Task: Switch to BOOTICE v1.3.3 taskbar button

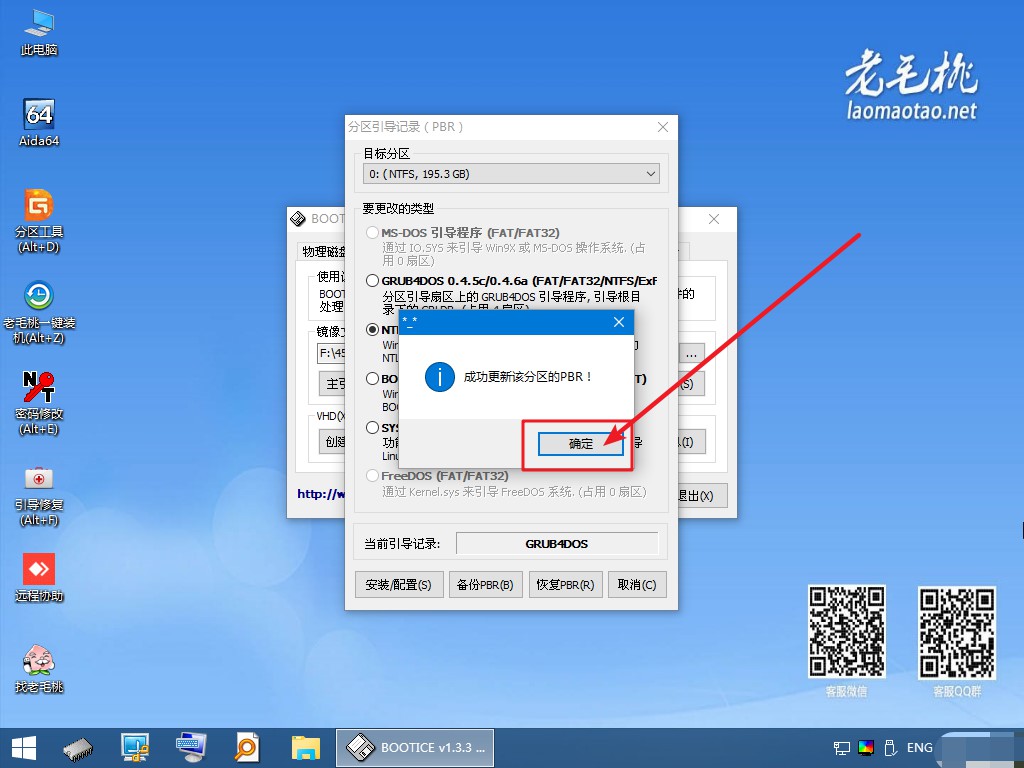Action: (x=415, y=748)
